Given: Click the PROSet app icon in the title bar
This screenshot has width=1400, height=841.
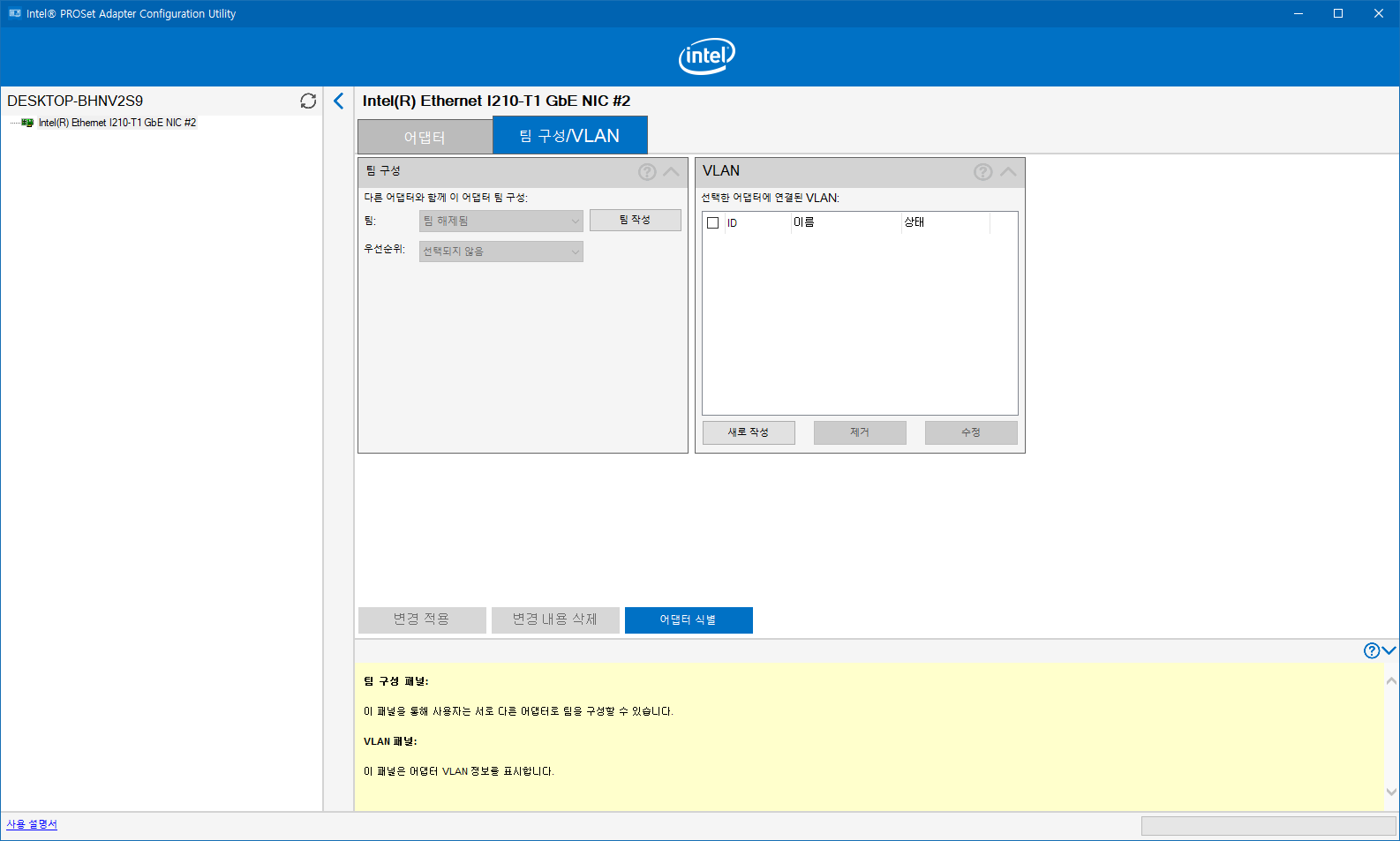Looking at the screenshot, I should [15, 13].
